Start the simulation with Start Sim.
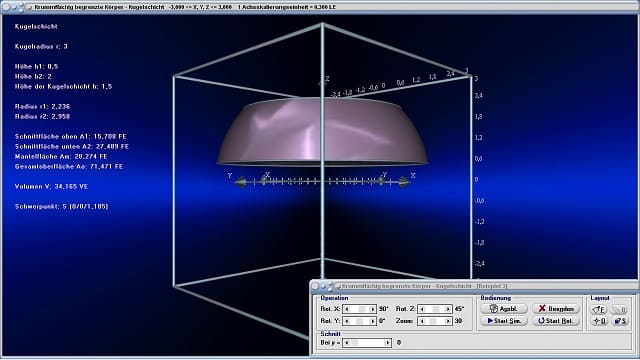Screen dimensions: 640x360 point(504,321)
